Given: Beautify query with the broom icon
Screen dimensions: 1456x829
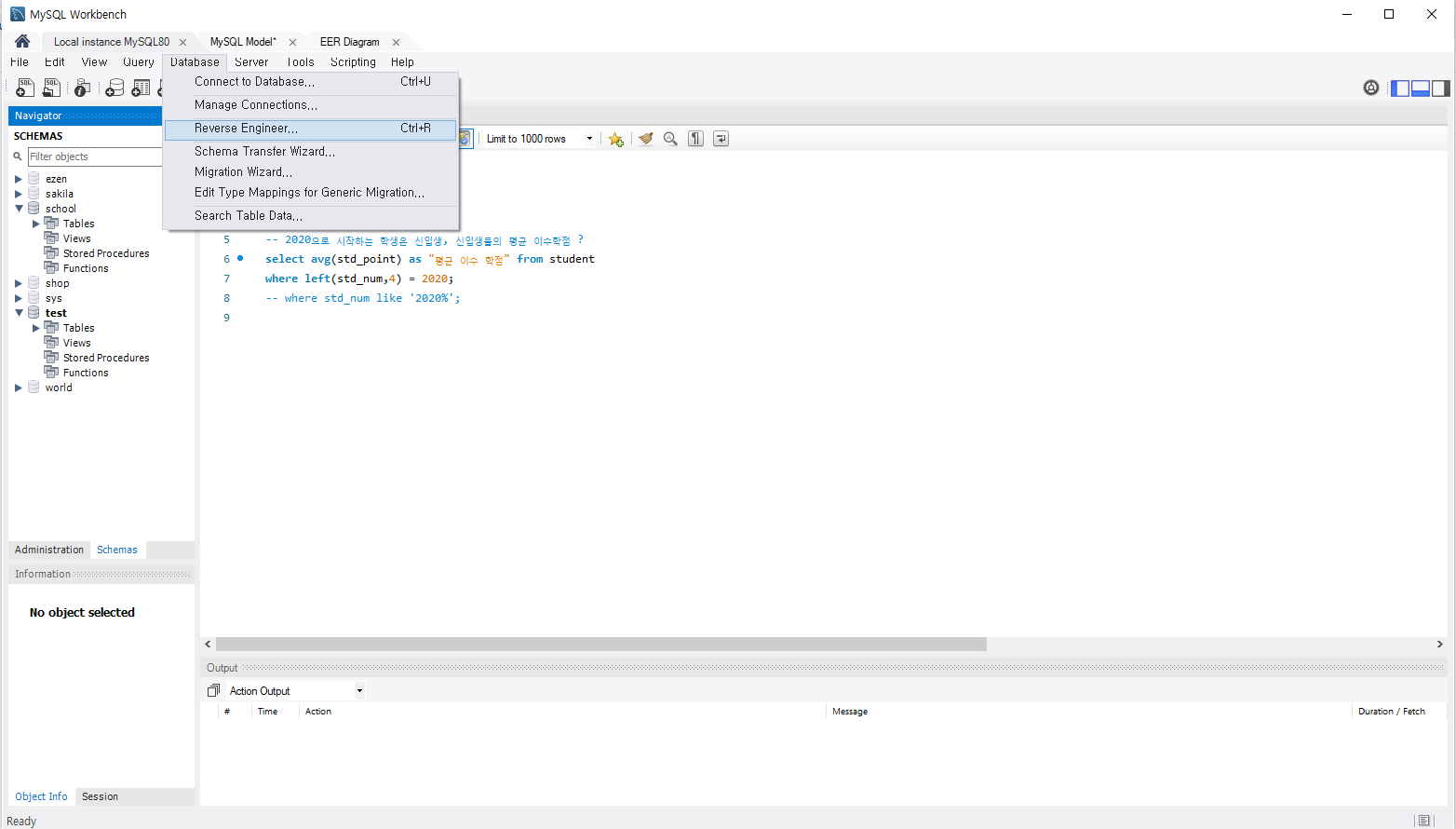Looking at the screenshot, I should (645, 139).
